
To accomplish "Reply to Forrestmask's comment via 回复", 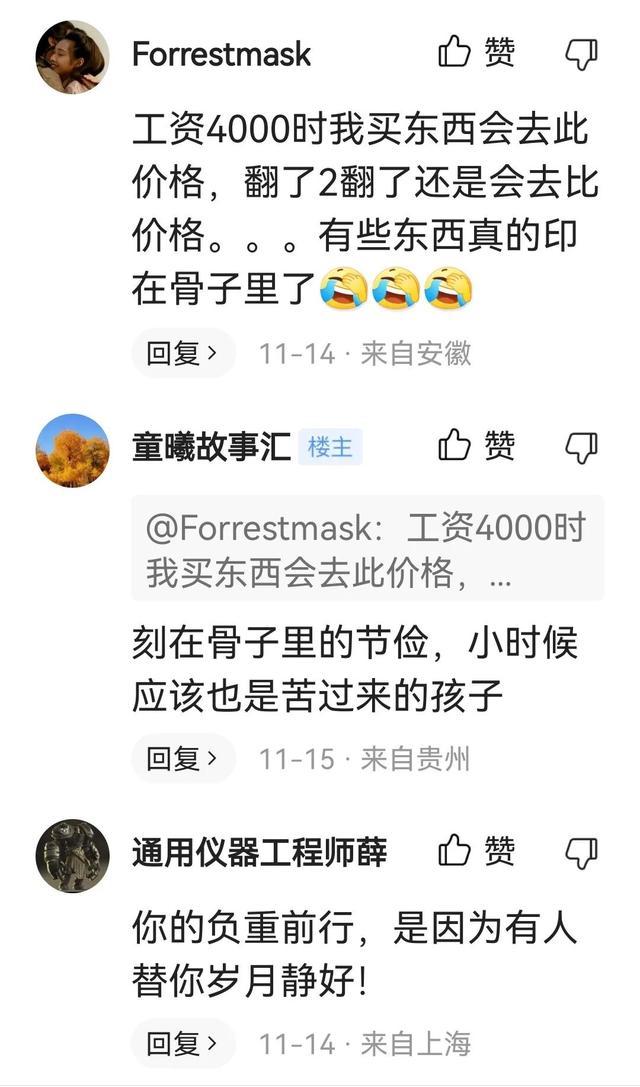I will 183,354.
